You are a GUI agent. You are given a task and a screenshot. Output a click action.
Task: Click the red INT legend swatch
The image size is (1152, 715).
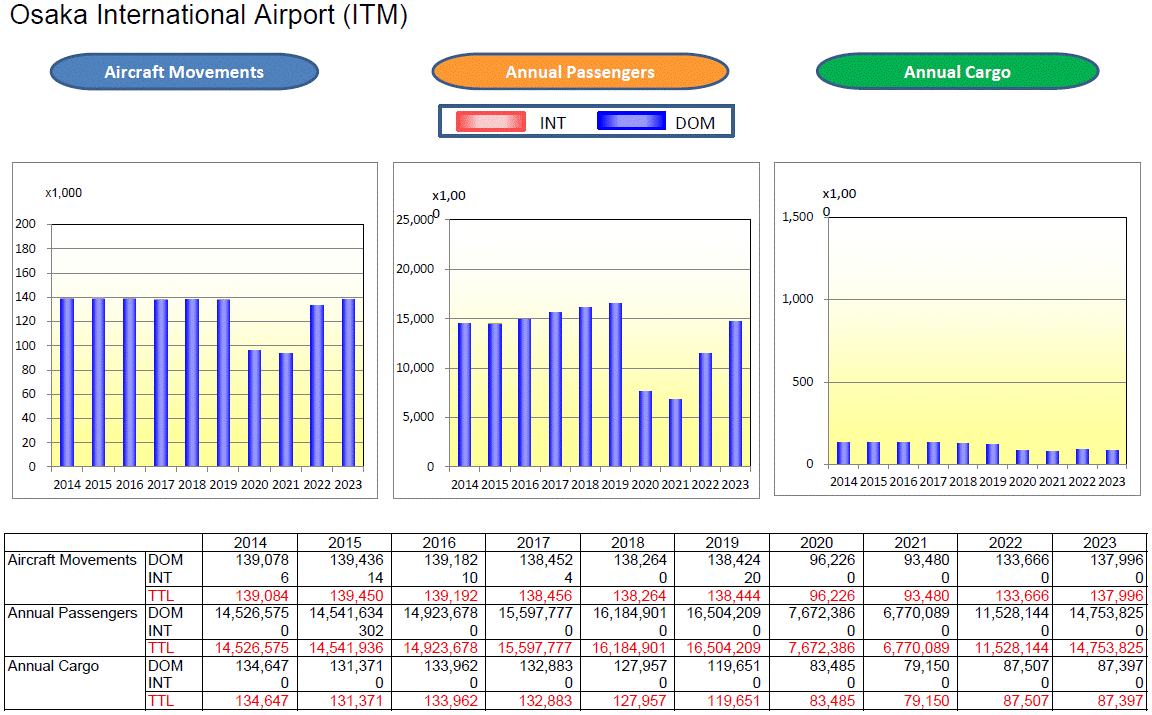click(x=490, y=121)
